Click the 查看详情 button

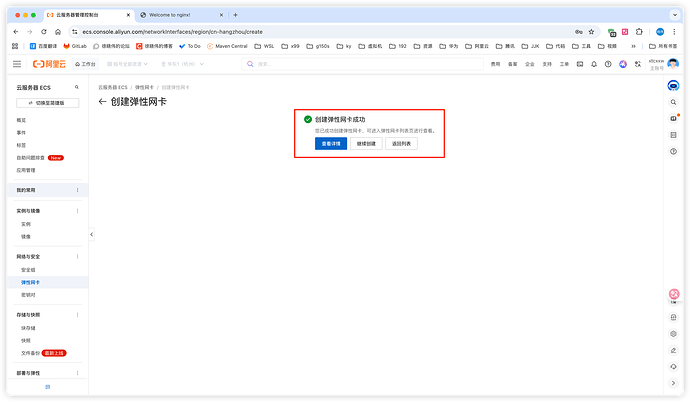coord(330,143)
